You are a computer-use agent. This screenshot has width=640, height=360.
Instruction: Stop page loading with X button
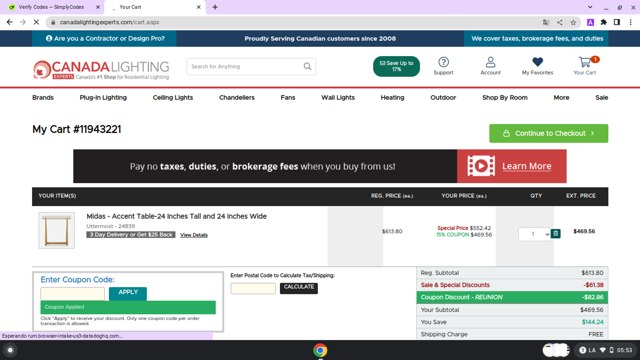[x=36, y=22]
